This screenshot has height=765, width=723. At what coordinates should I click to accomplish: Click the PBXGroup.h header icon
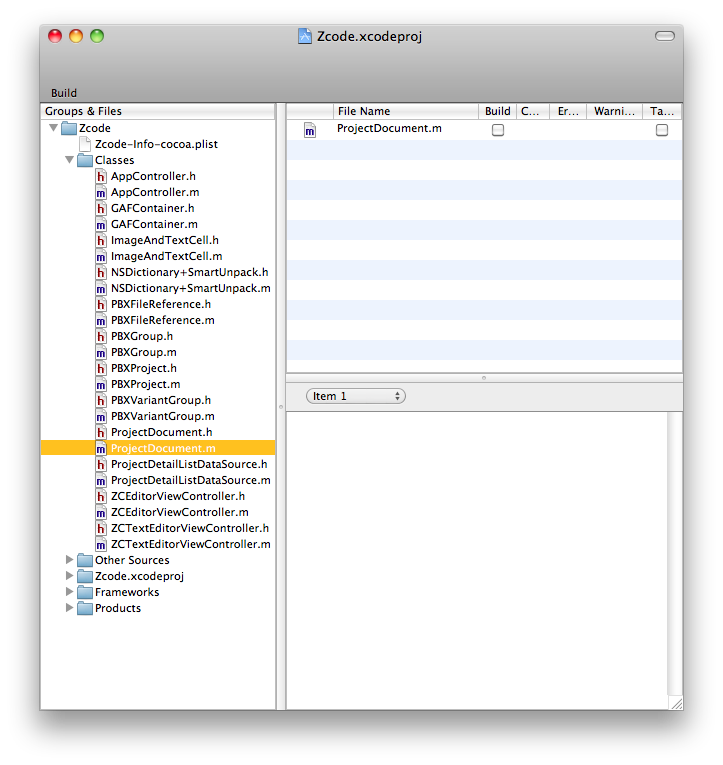[x=100, y=336]
